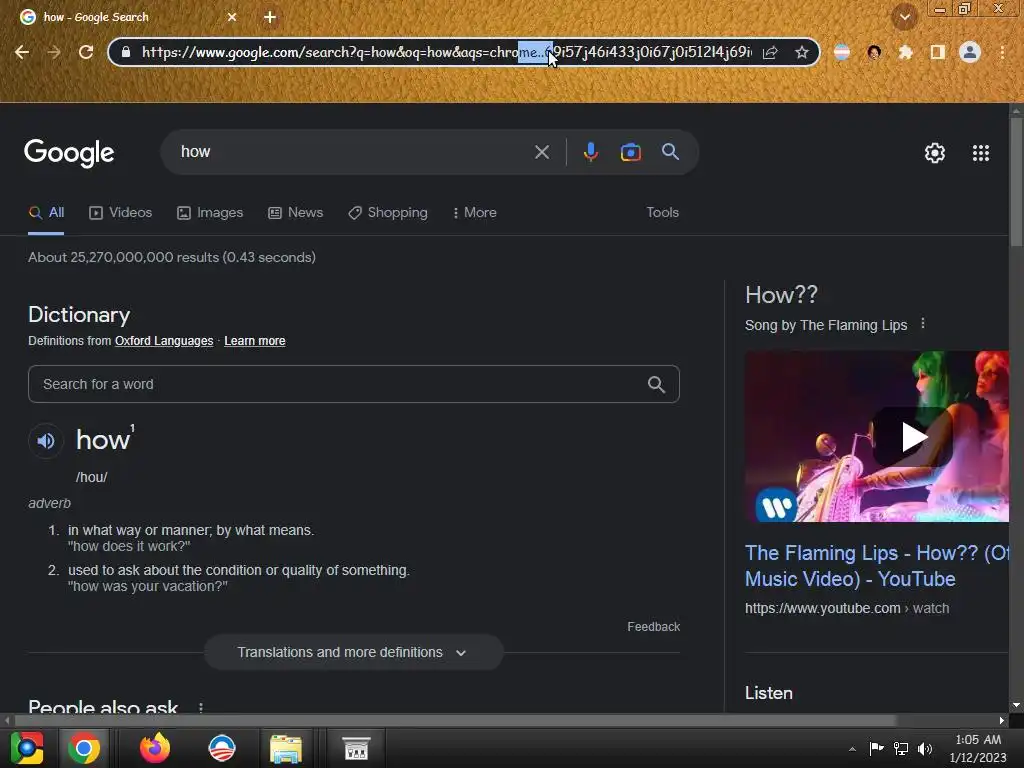The width and height of the screenshot is (1024, 768).
Task: Submit search using the Google magnifier icon
Action: click(x=671, y=152)
